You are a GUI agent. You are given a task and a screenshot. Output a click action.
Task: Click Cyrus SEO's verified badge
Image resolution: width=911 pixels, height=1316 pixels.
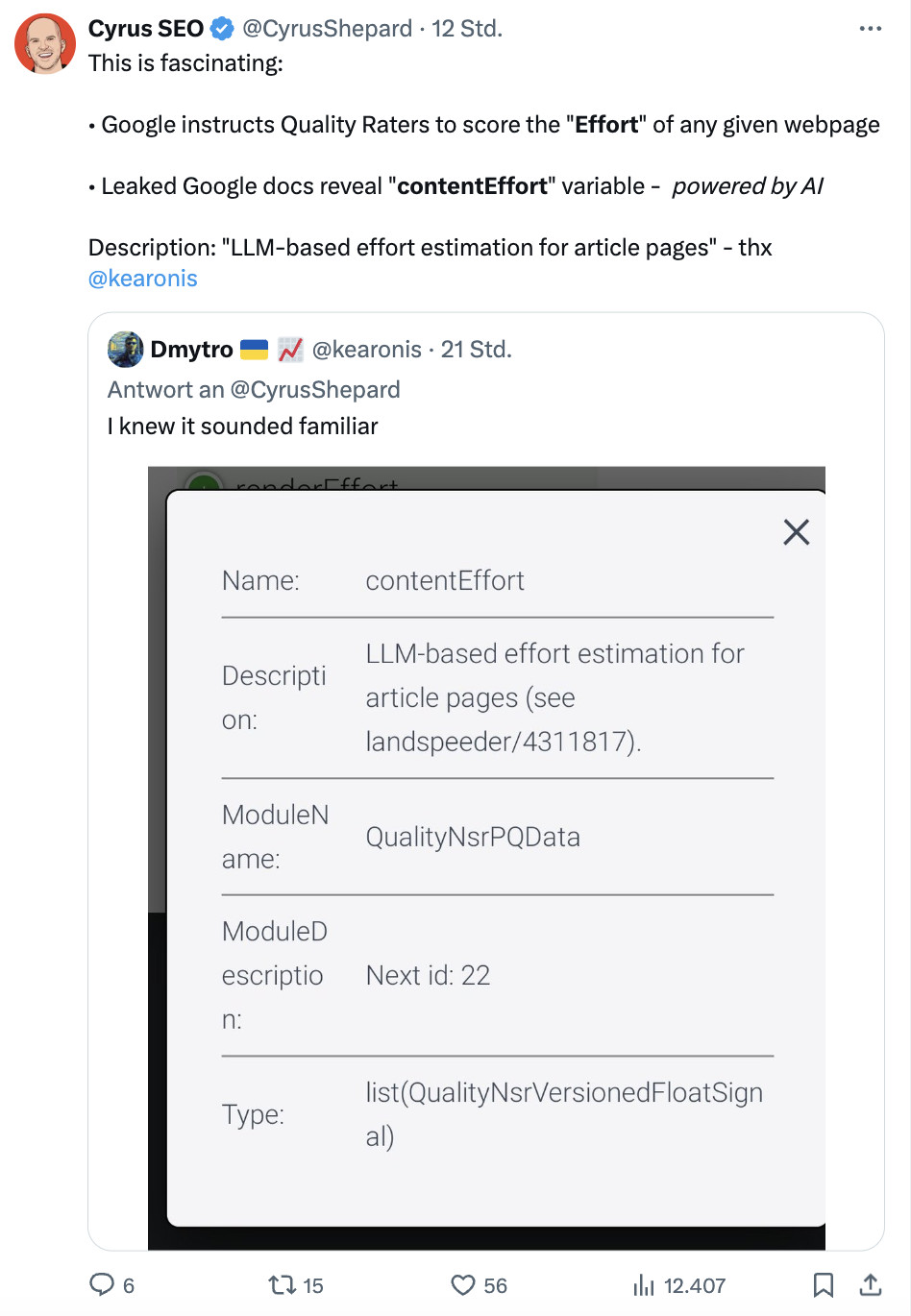[220, 28]
